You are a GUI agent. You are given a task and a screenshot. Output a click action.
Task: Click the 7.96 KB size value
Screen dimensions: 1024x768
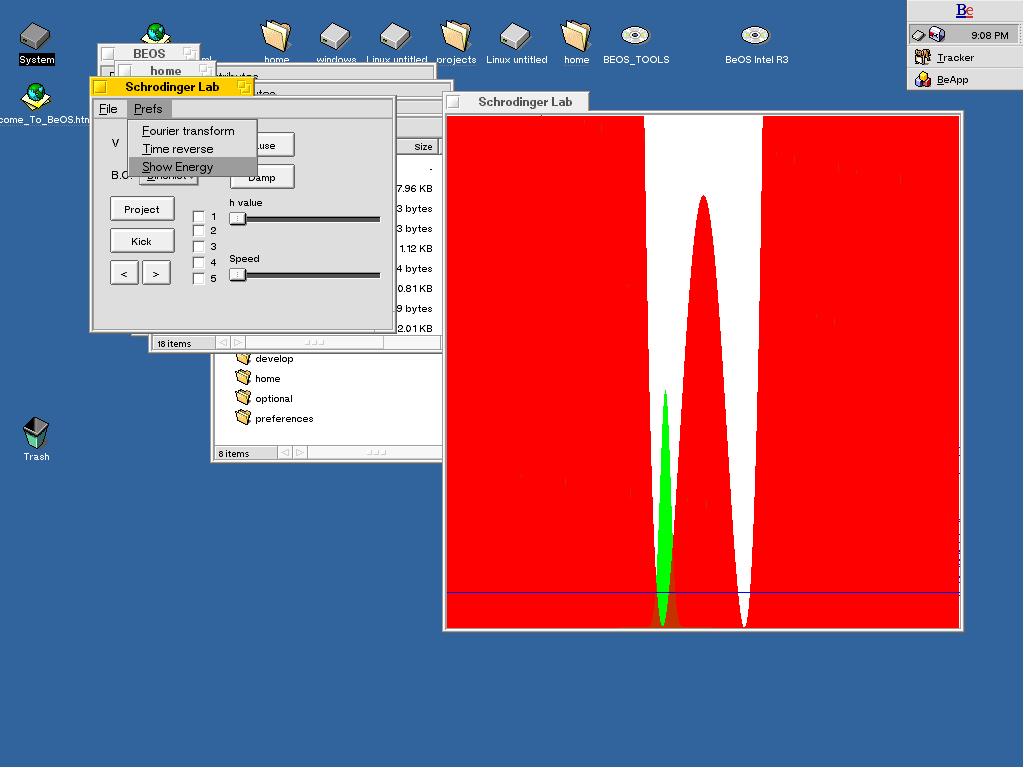pos(415,189)
